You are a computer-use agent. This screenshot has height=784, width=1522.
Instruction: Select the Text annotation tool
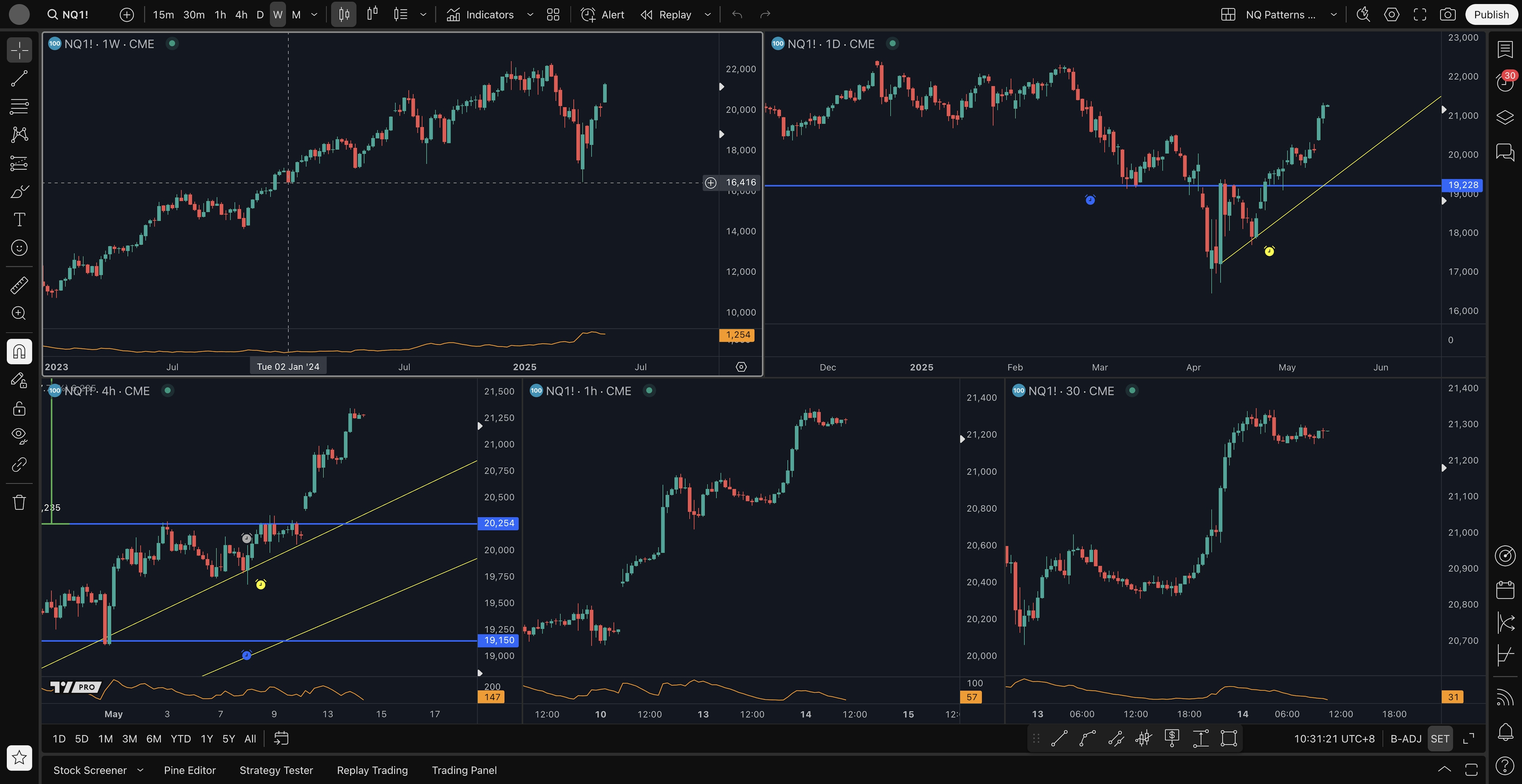[x=19, y=219]
